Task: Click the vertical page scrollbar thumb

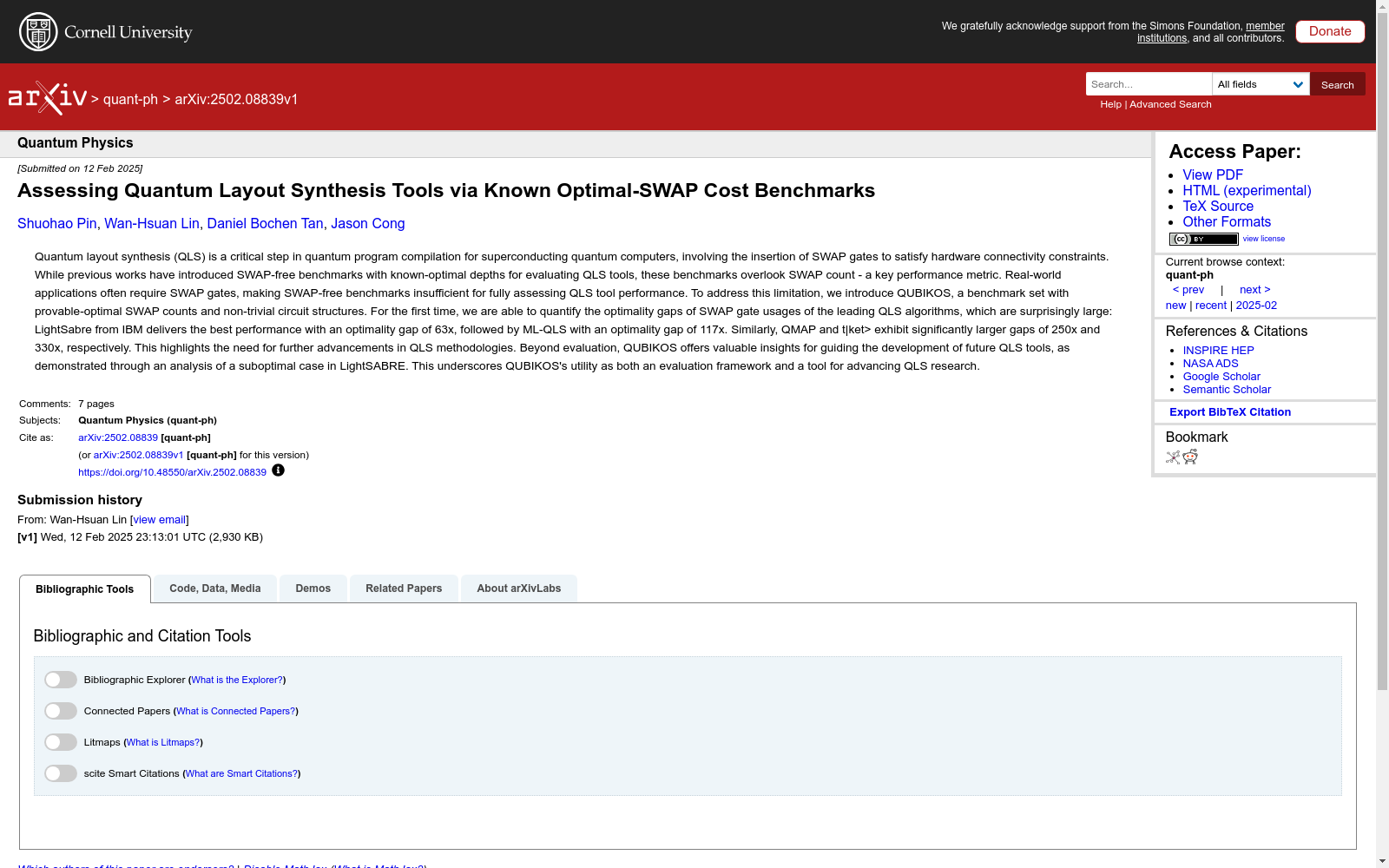Action: click(x=1382, y=352)
